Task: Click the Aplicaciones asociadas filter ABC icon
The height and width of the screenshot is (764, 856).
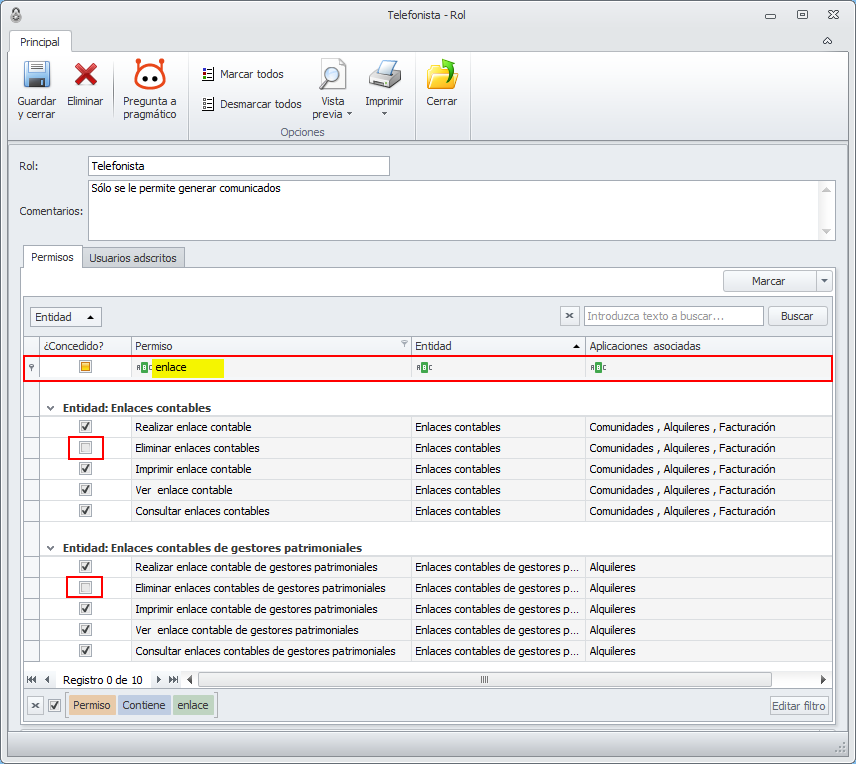Action: [598, 368]
